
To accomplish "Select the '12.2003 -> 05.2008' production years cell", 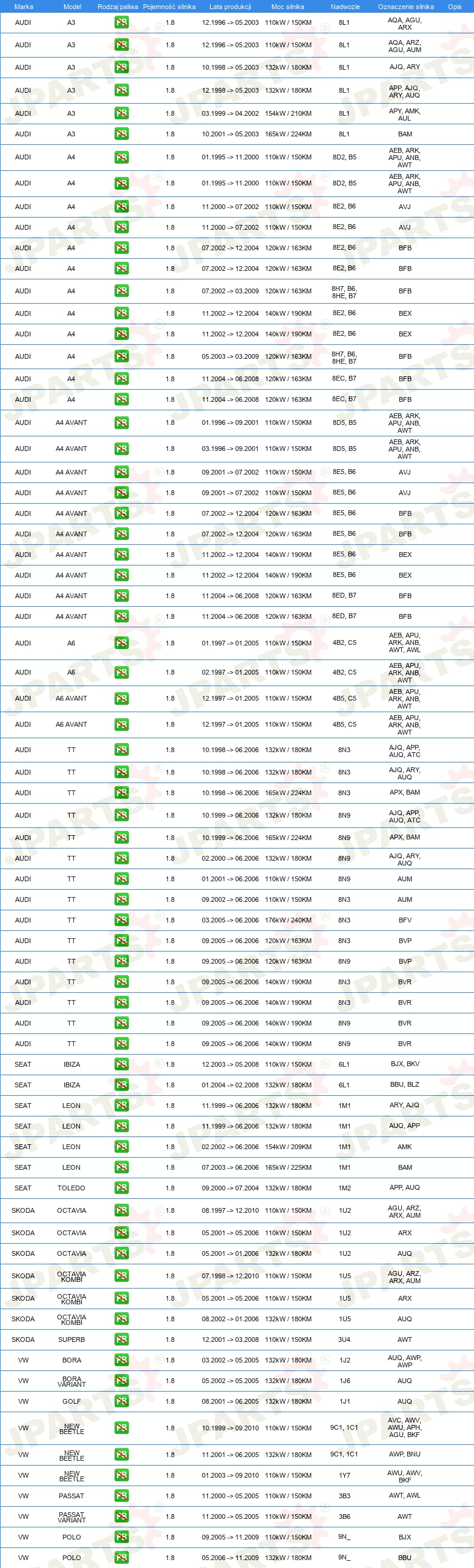I will coord(230,1064).
